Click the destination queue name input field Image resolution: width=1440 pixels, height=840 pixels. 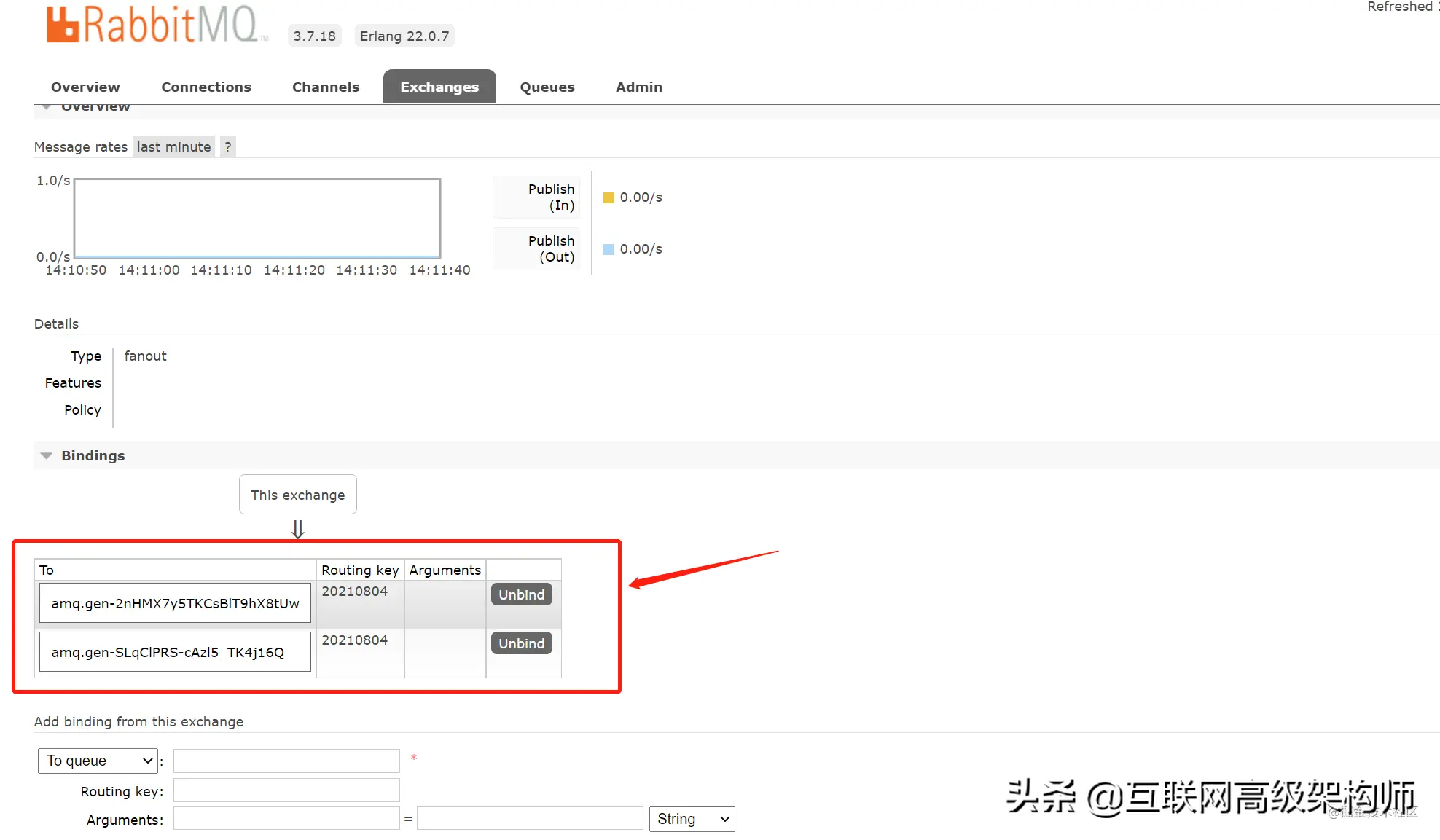point(286,761)
